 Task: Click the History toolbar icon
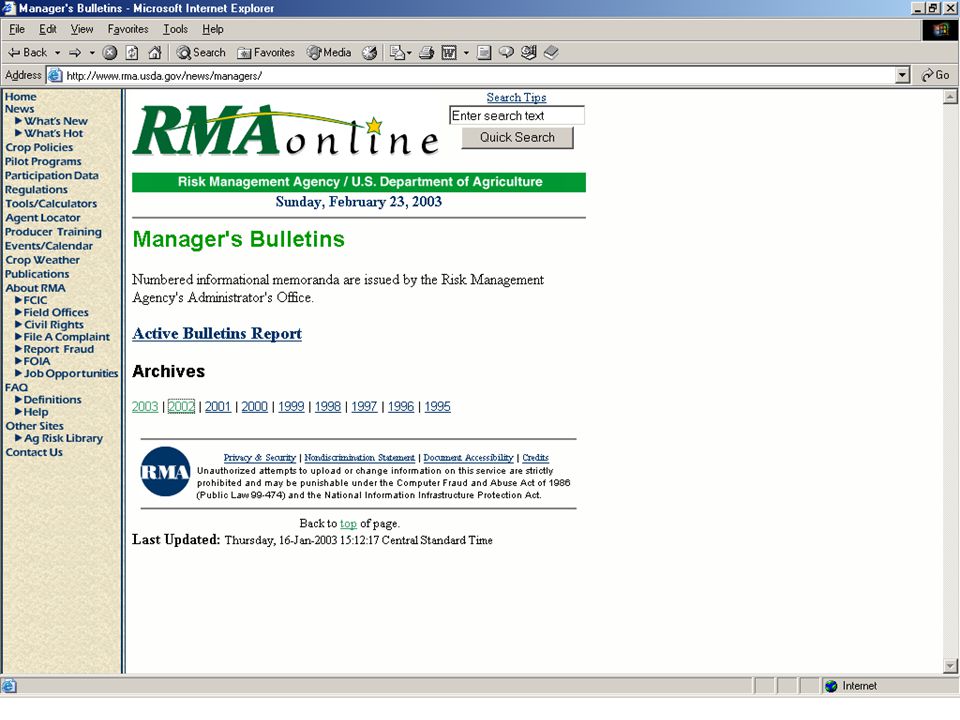click(369, 53)
